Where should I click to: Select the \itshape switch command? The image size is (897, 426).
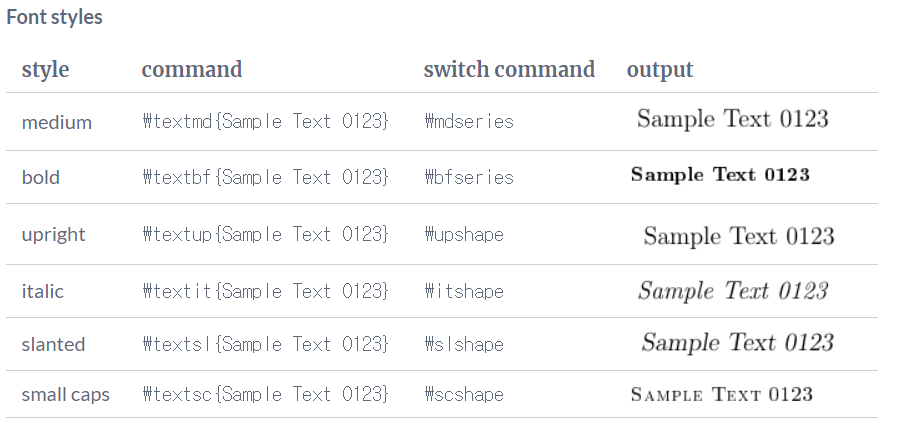click(463, 291)
